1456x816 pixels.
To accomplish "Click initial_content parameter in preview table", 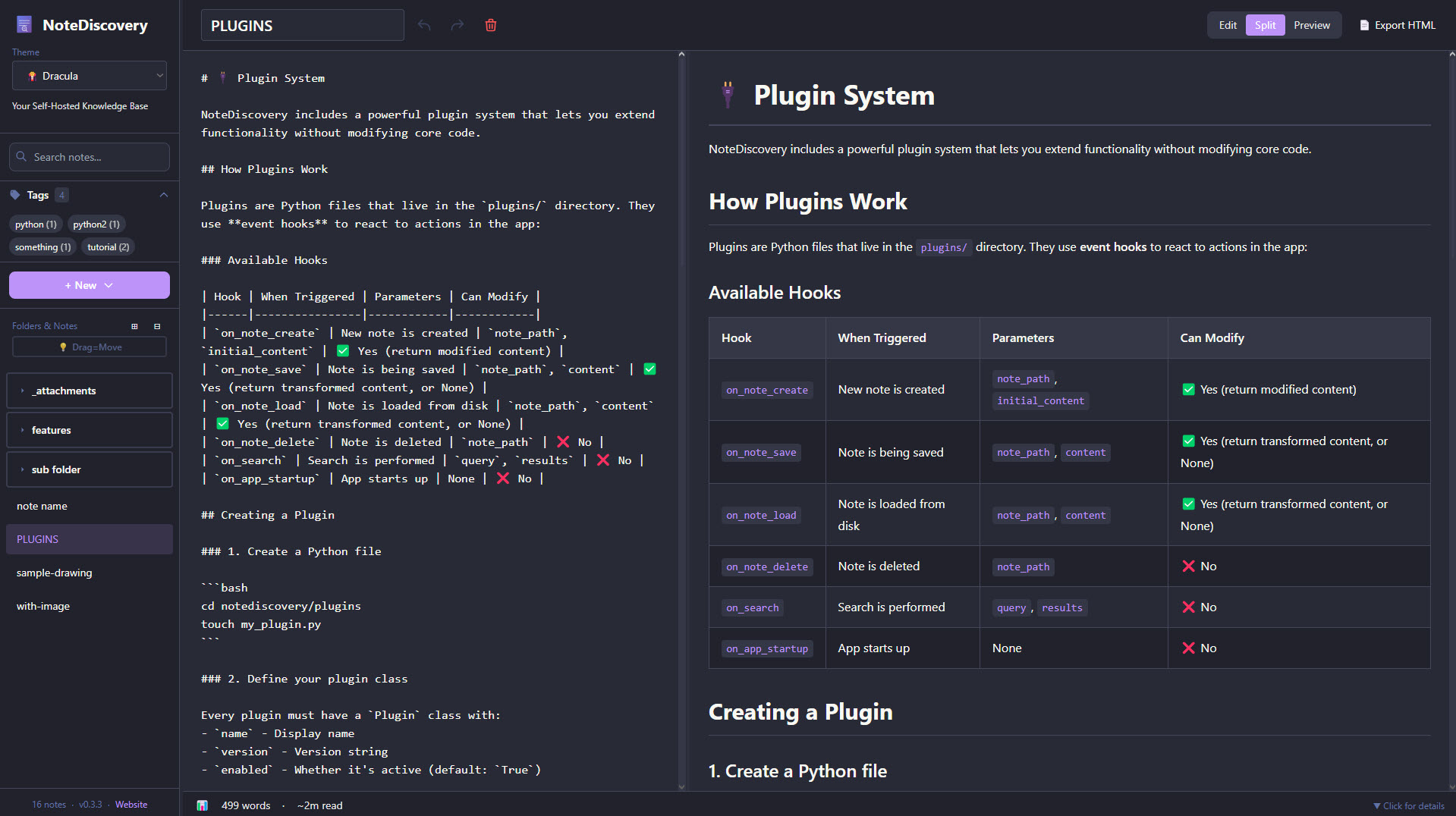I will coord(1040,400).
